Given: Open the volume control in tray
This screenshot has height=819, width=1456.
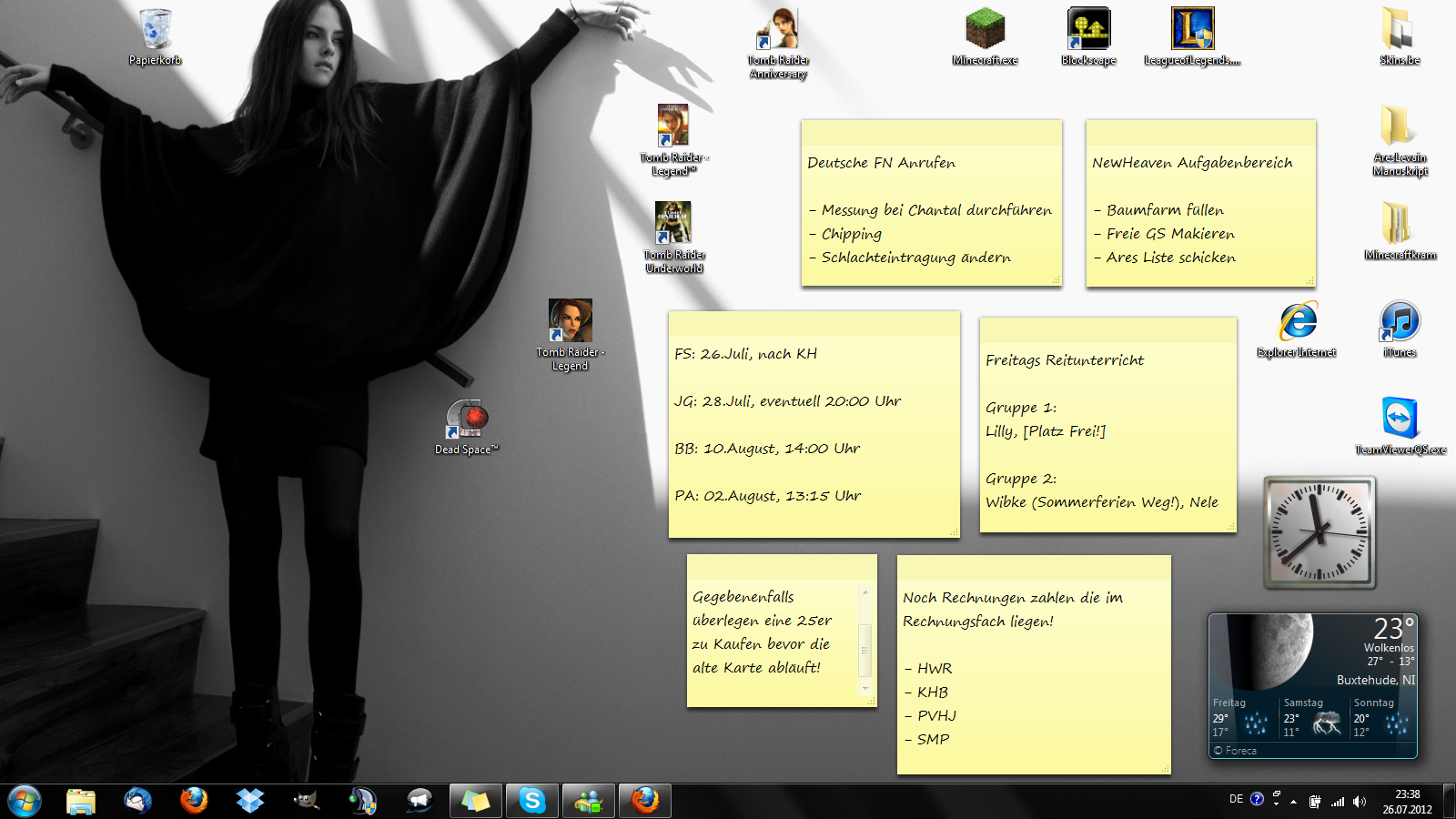Looking at the screenshot, I should (x=1360, y=802).
